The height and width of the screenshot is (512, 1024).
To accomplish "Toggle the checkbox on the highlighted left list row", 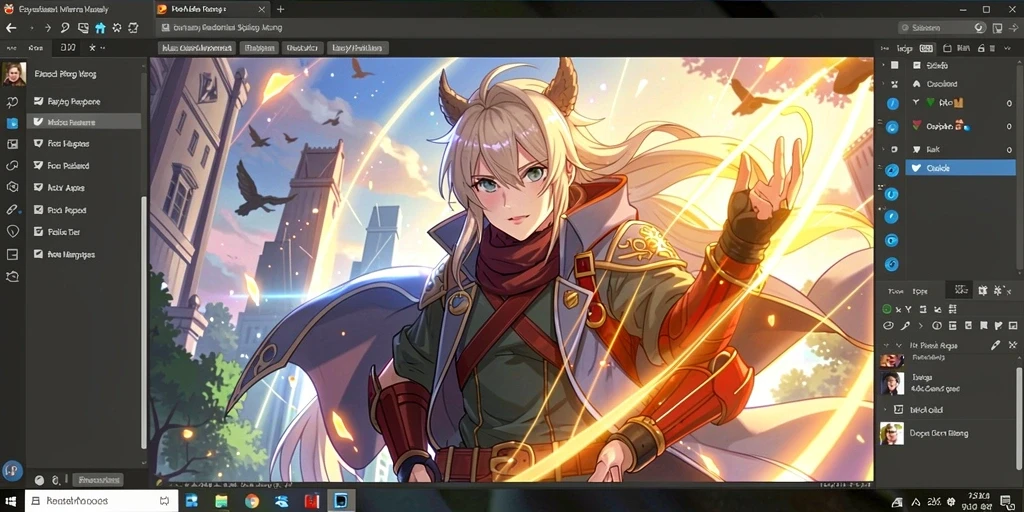I will pyautogui.click(x=38, y=122).
